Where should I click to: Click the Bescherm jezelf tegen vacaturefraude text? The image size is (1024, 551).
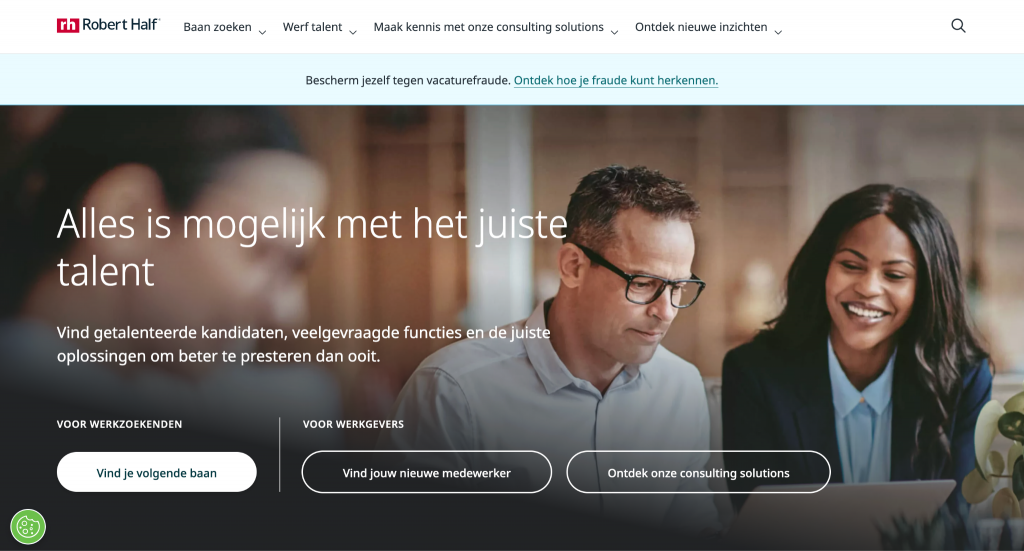[408, 80]
